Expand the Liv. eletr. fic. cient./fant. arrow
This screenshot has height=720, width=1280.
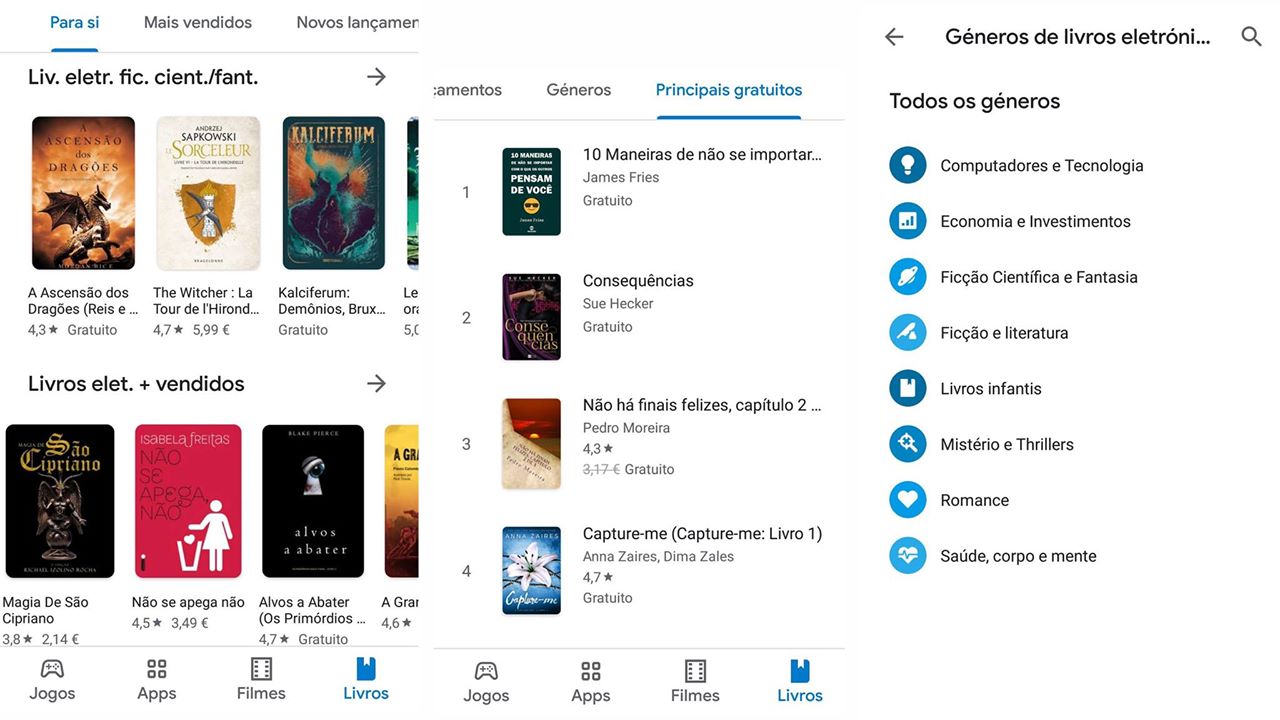point(376,77)
